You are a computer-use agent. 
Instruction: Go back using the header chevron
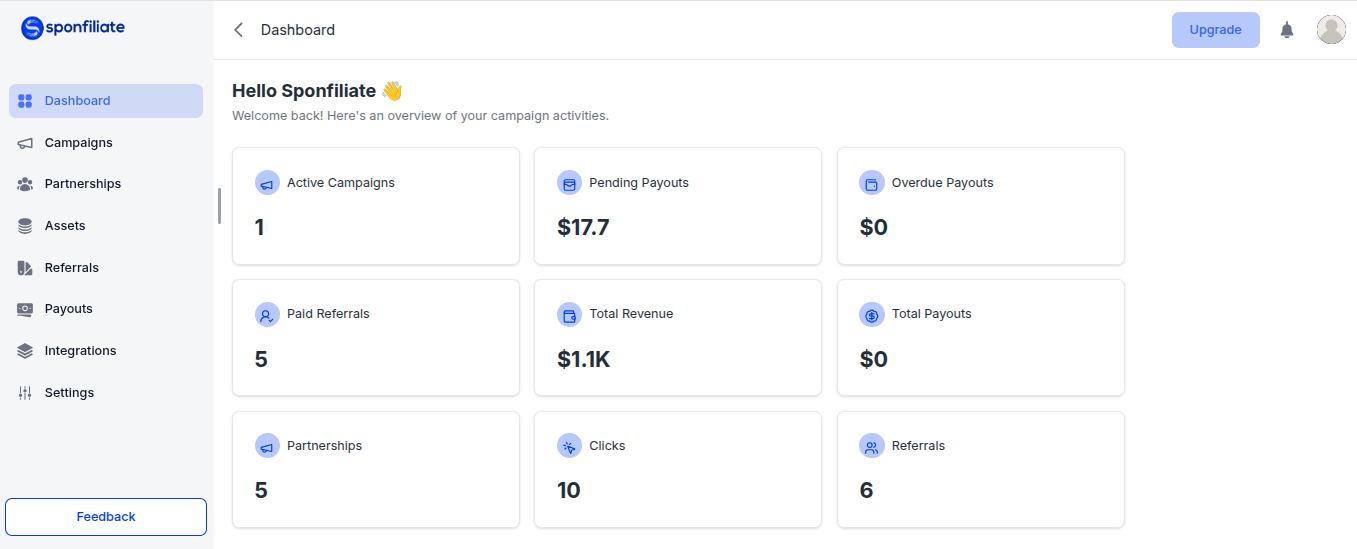click(238, 30)
